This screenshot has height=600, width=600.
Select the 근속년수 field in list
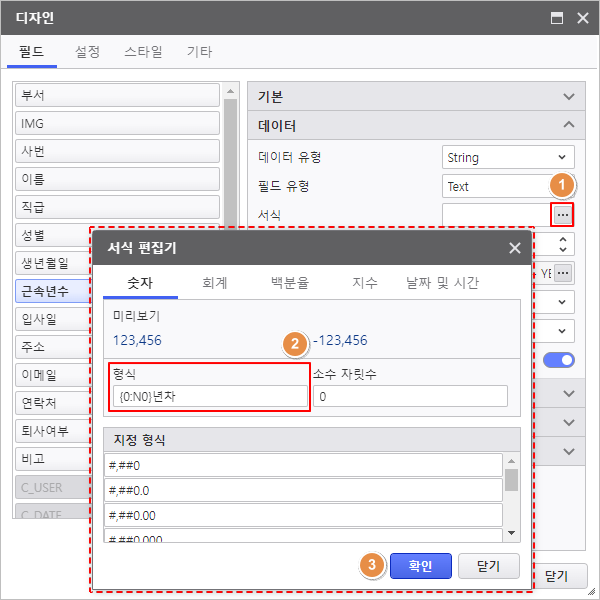pos(117,291)
